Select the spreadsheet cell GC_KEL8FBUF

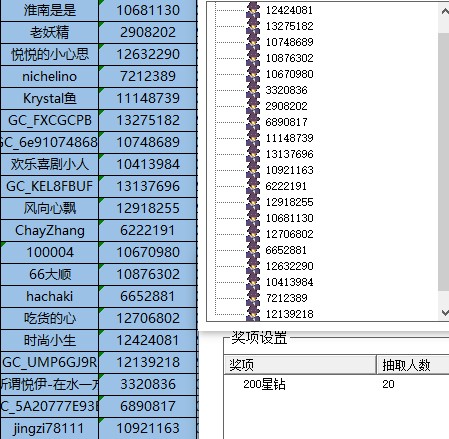[50, 186]
